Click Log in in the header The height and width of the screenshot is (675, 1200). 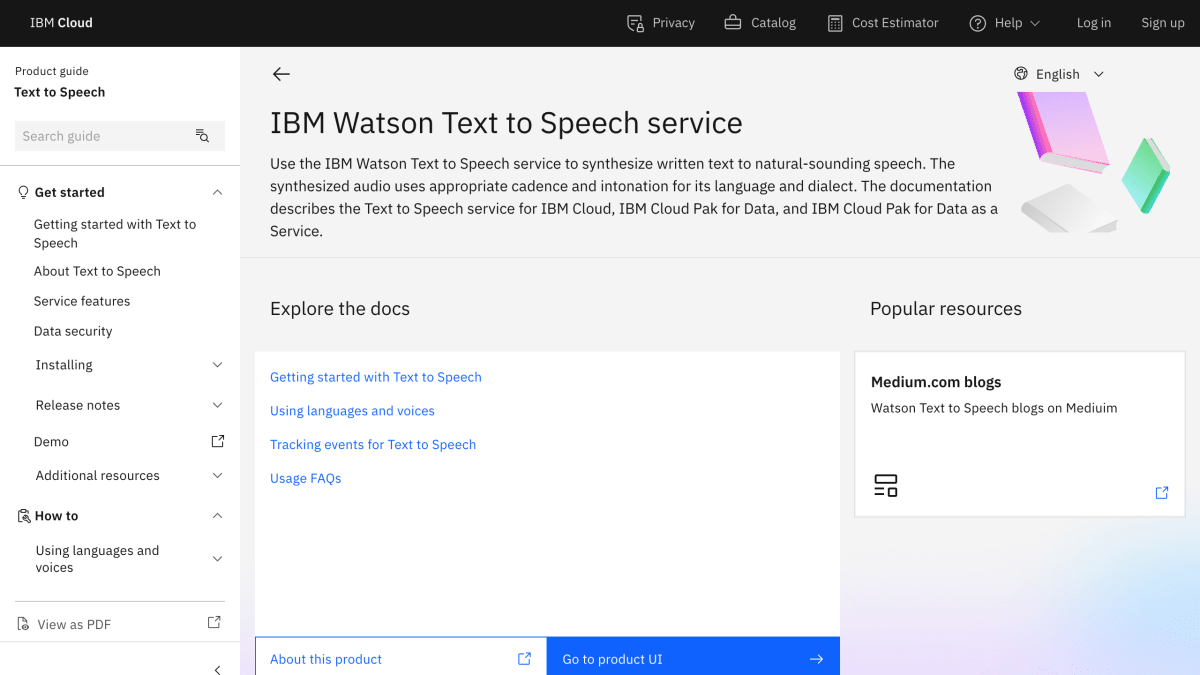coord(1094,23)
